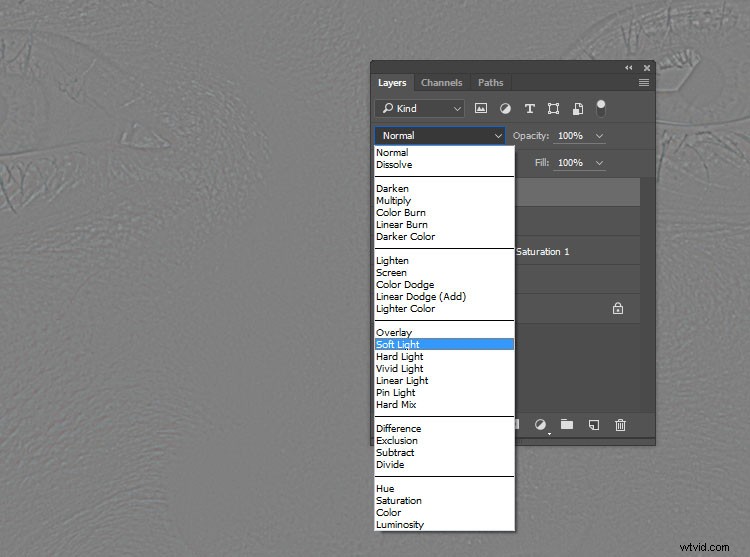
Task: Select Hard Light blend mode
Action: (444, 357)
